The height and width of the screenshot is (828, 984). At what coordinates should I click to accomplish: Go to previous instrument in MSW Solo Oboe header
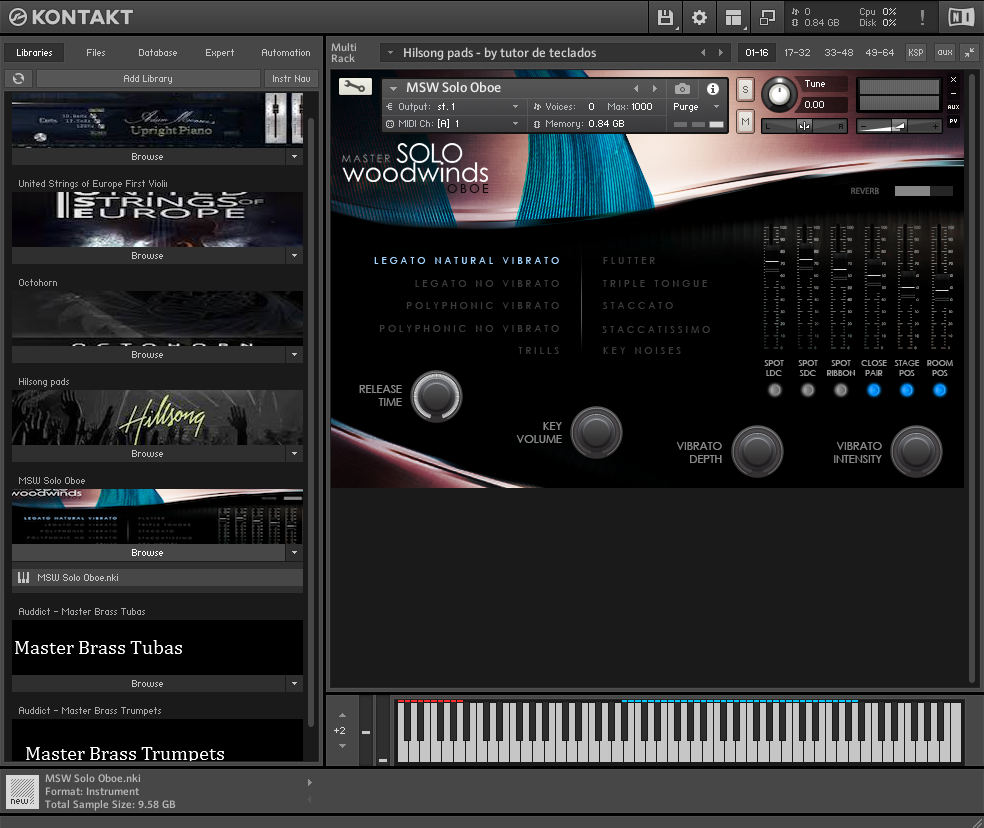coord(636,89)
